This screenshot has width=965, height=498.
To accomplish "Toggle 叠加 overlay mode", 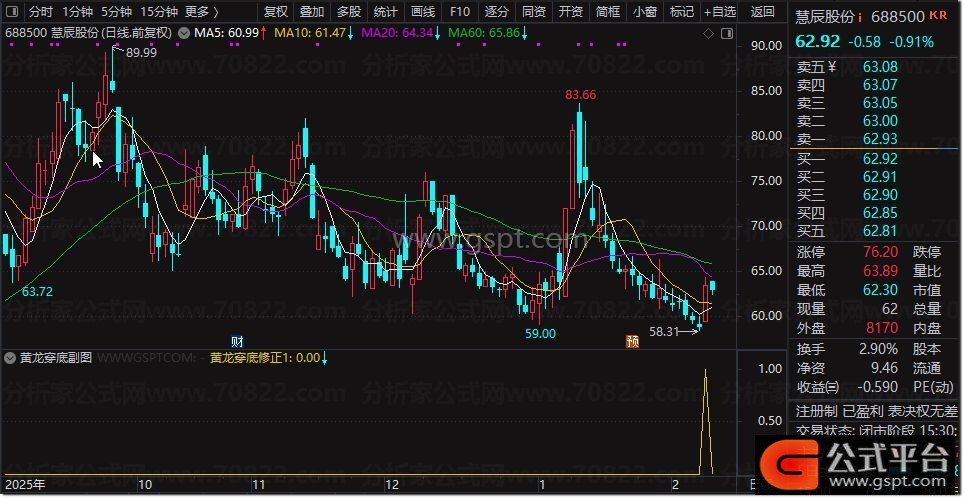I will pos(312,12).
